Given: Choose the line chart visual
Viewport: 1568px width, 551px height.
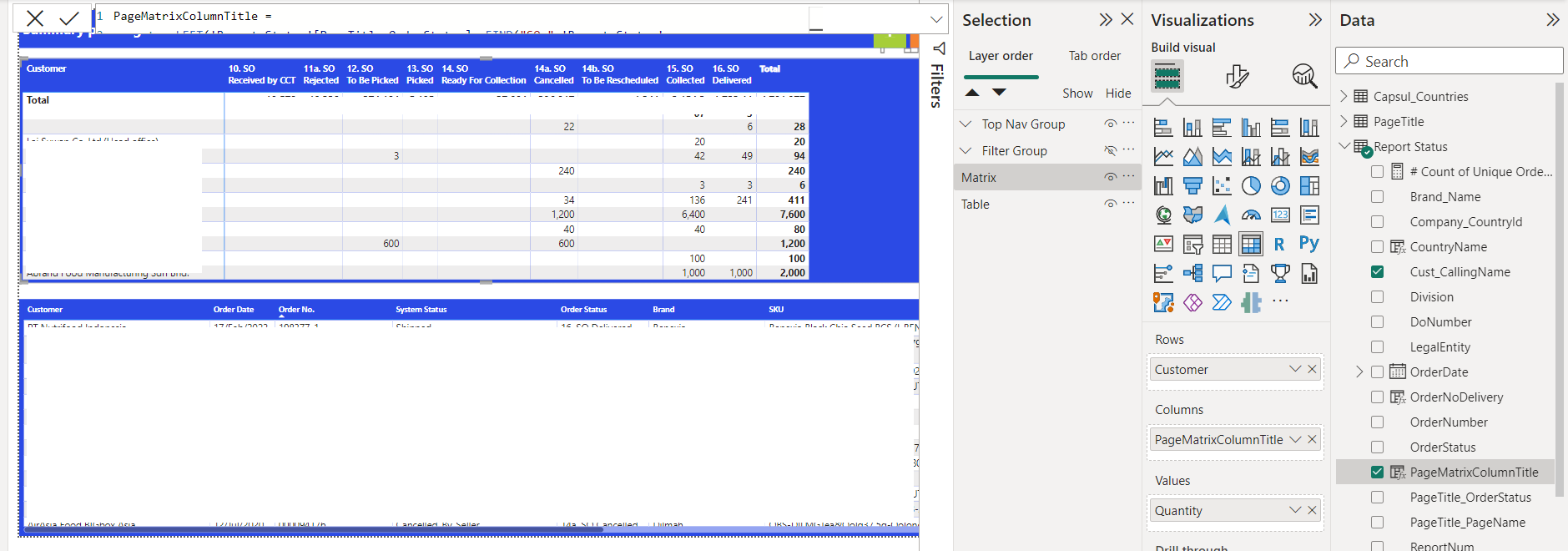Looking at the screenshot, I should [1163, 156].
